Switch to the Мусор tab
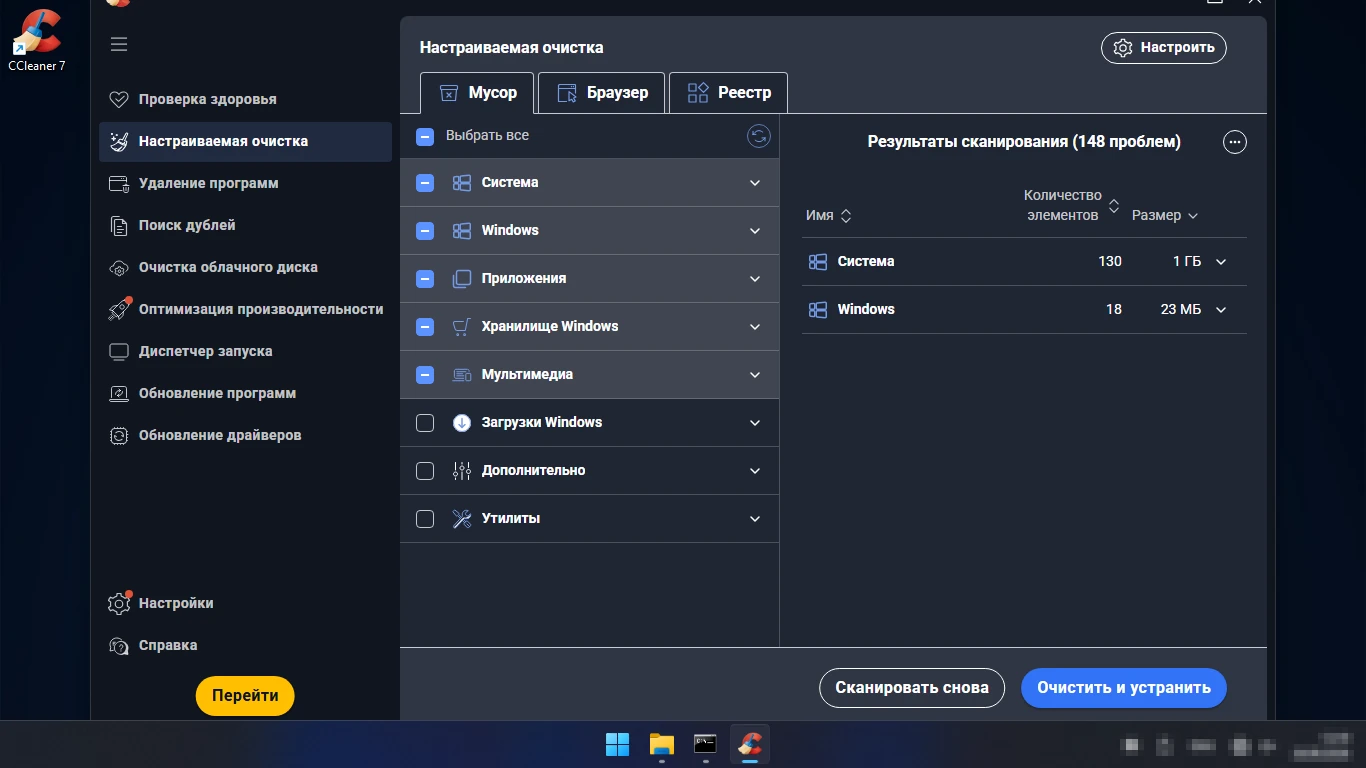The image size is (1366, 768). (x=478, y=93)
